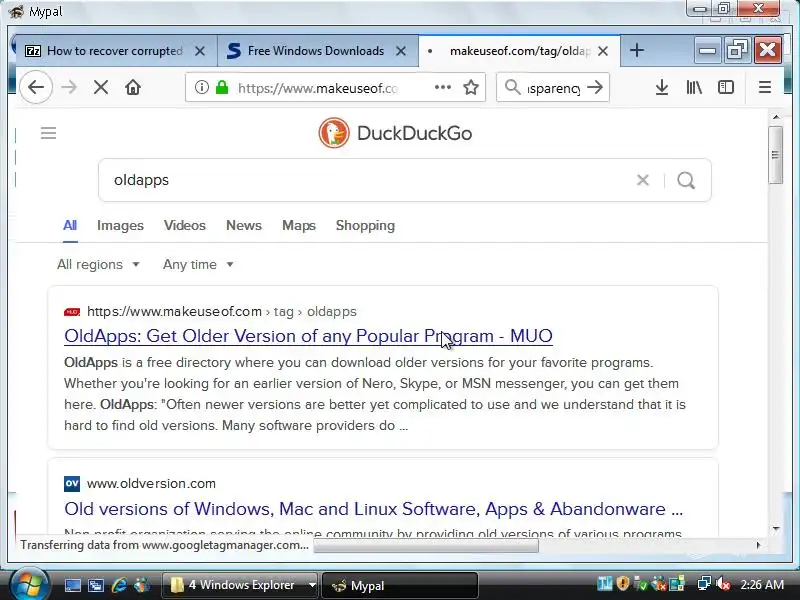This screenshot has width=800, height=600.
Task: Click in the URL address bar
Action: [316, 88]
